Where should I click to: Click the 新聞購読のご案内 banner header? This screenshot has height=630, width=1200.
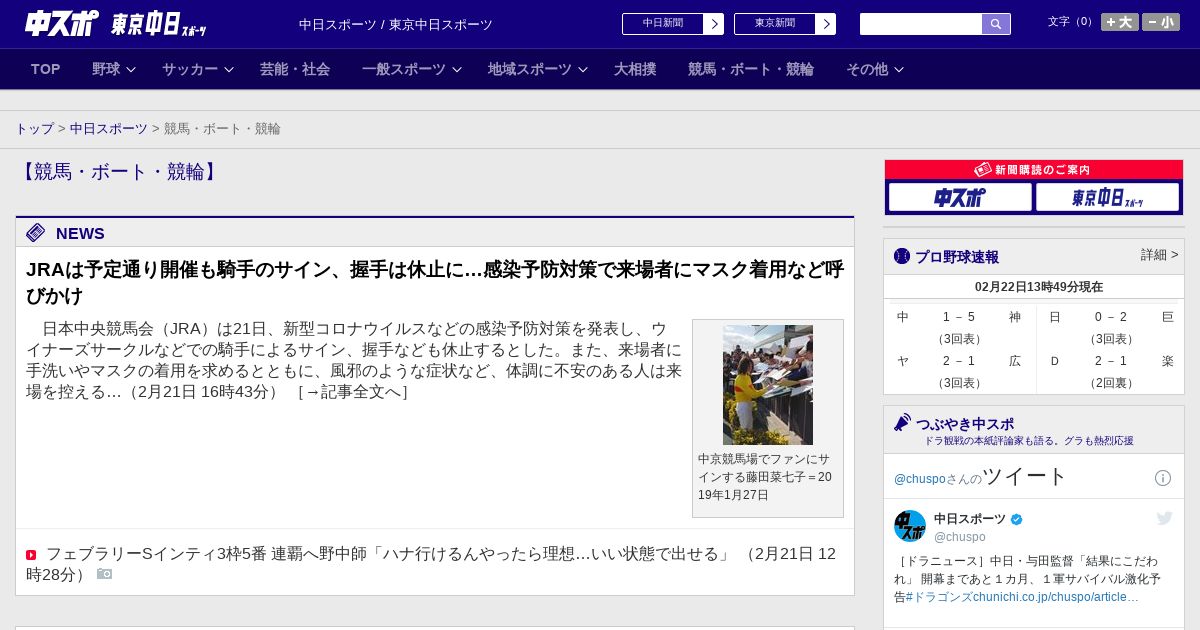pos(1034,170)
